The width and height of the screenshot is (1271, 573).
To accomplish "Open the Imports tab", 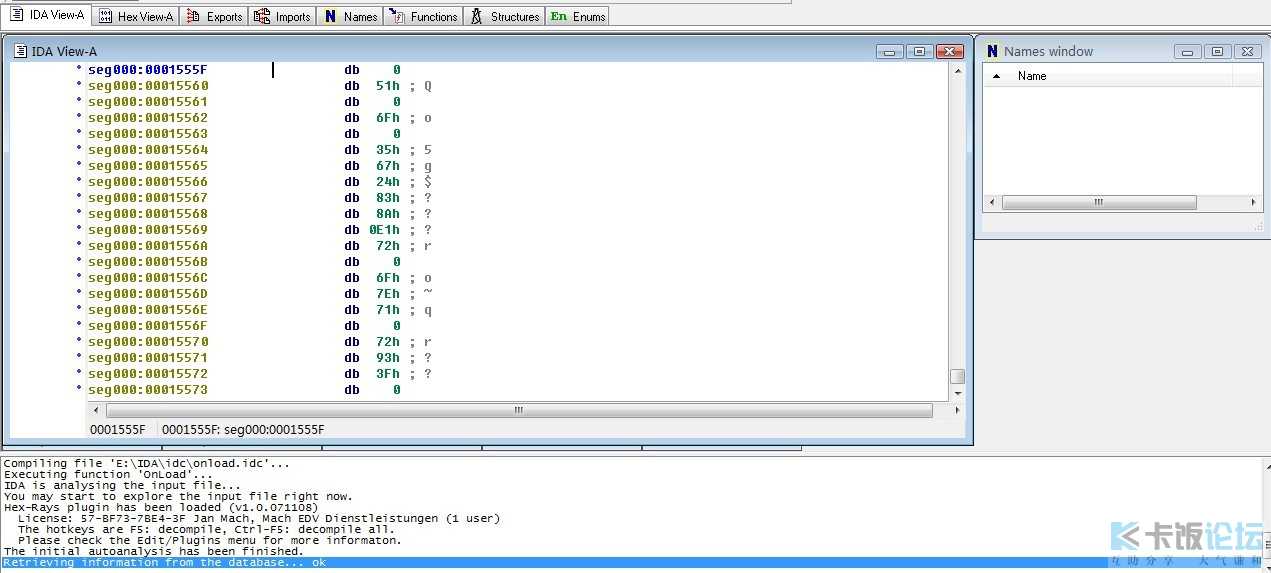I will 282,16.
